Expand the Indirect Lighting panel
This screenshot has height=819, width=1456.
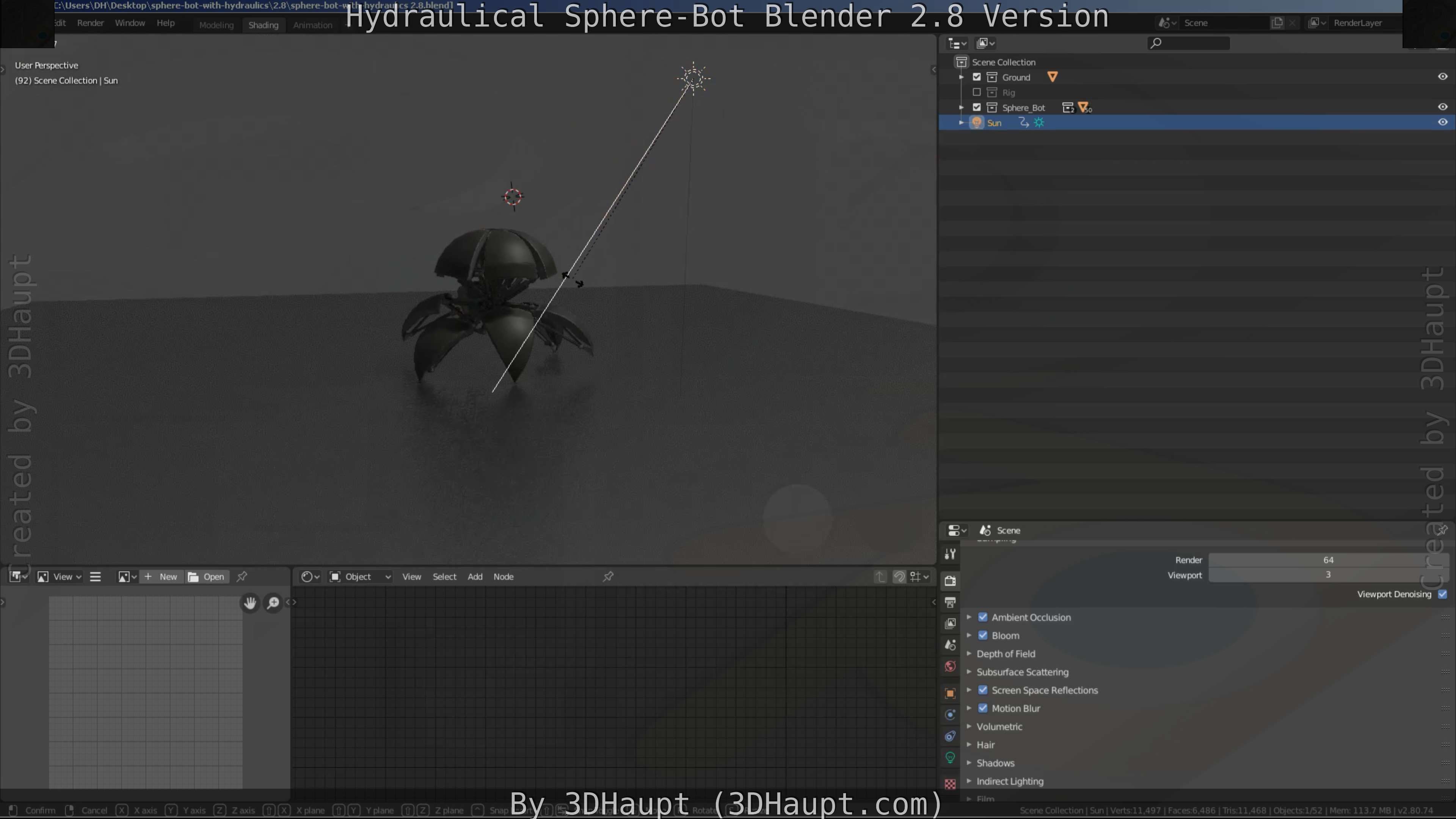(x=969, y=781)
